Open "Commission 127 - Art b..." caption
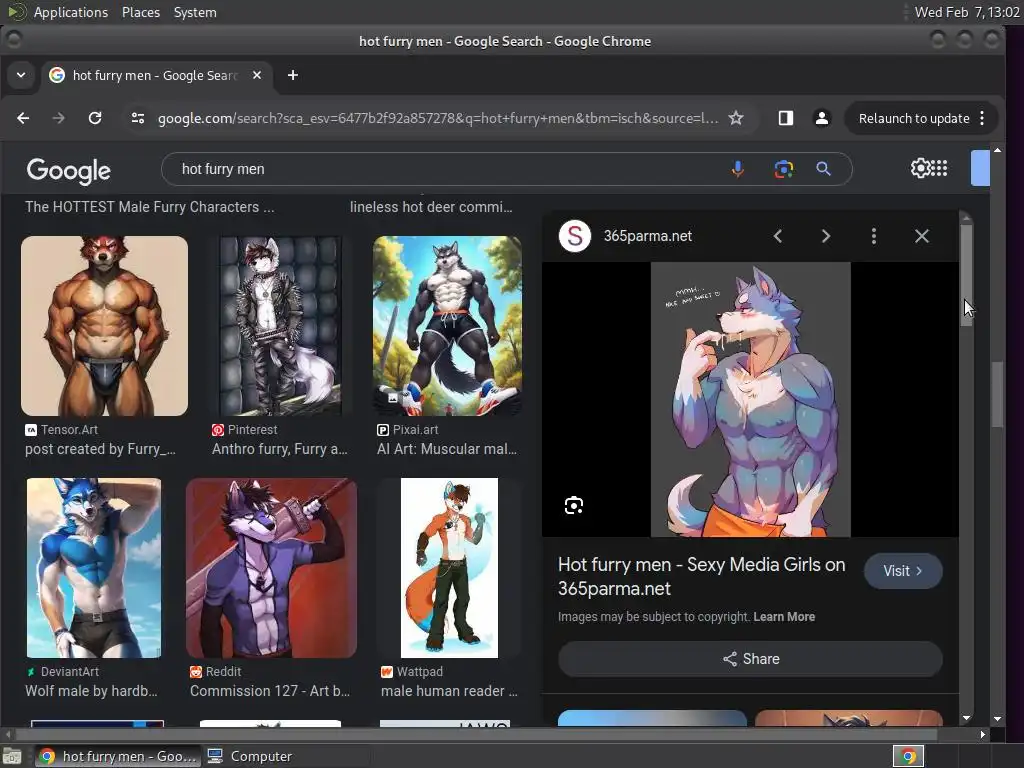Viewport: 1024px width, 768px height. tap(270, 691)
